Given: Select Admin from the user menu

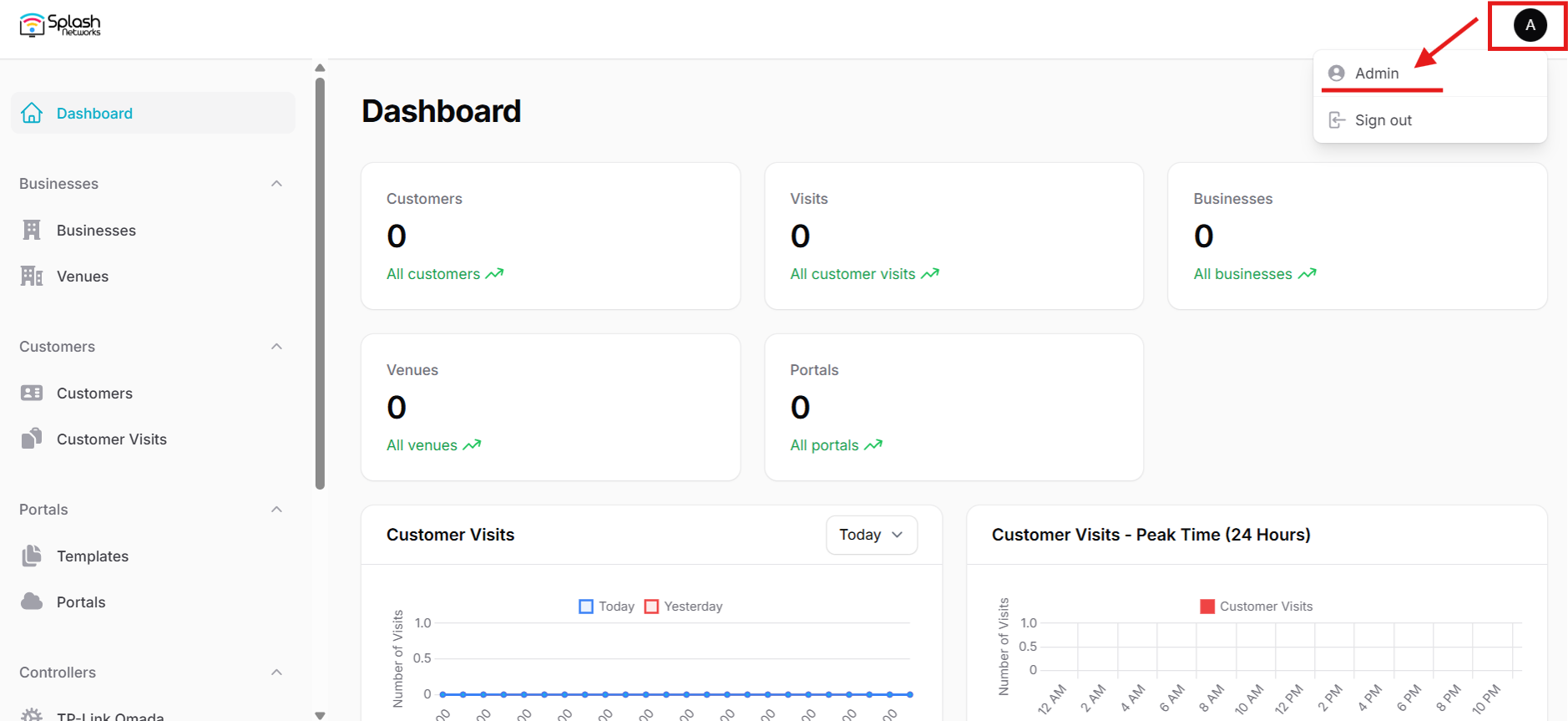Looking at the screenshot, I should pos(1376,74).
